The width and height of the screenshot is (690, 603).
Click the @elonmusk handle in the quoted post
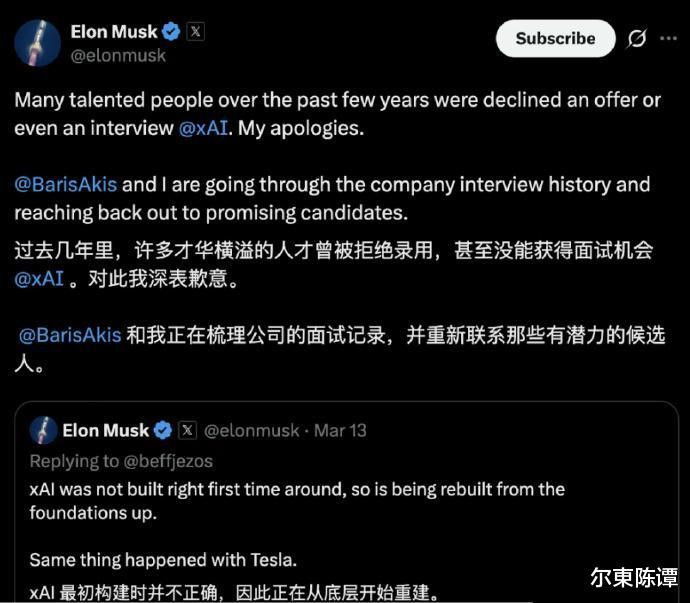point(251,431)
